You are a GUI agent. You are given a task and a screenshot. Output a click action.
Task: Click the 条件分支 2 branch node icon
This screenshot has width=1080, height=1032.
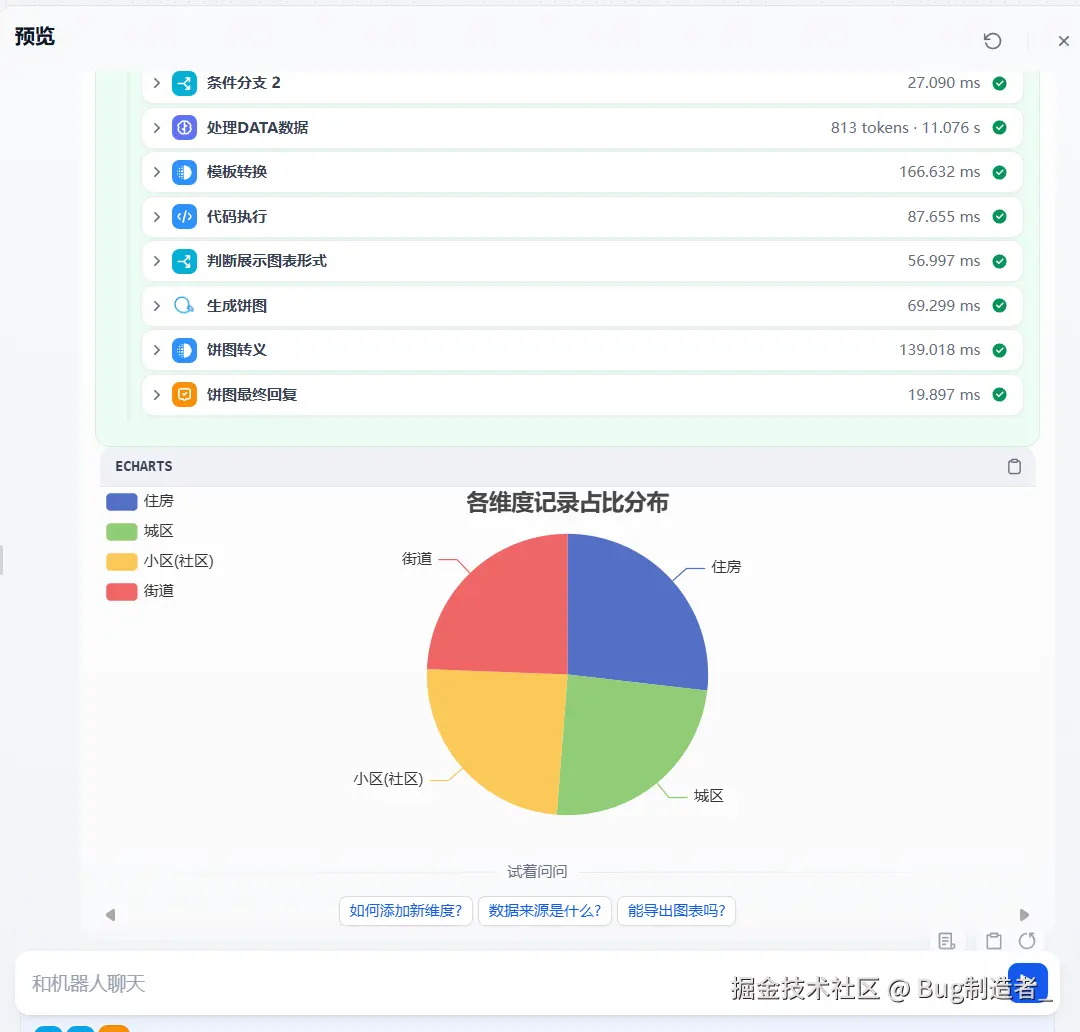click(x=184, y=84)
